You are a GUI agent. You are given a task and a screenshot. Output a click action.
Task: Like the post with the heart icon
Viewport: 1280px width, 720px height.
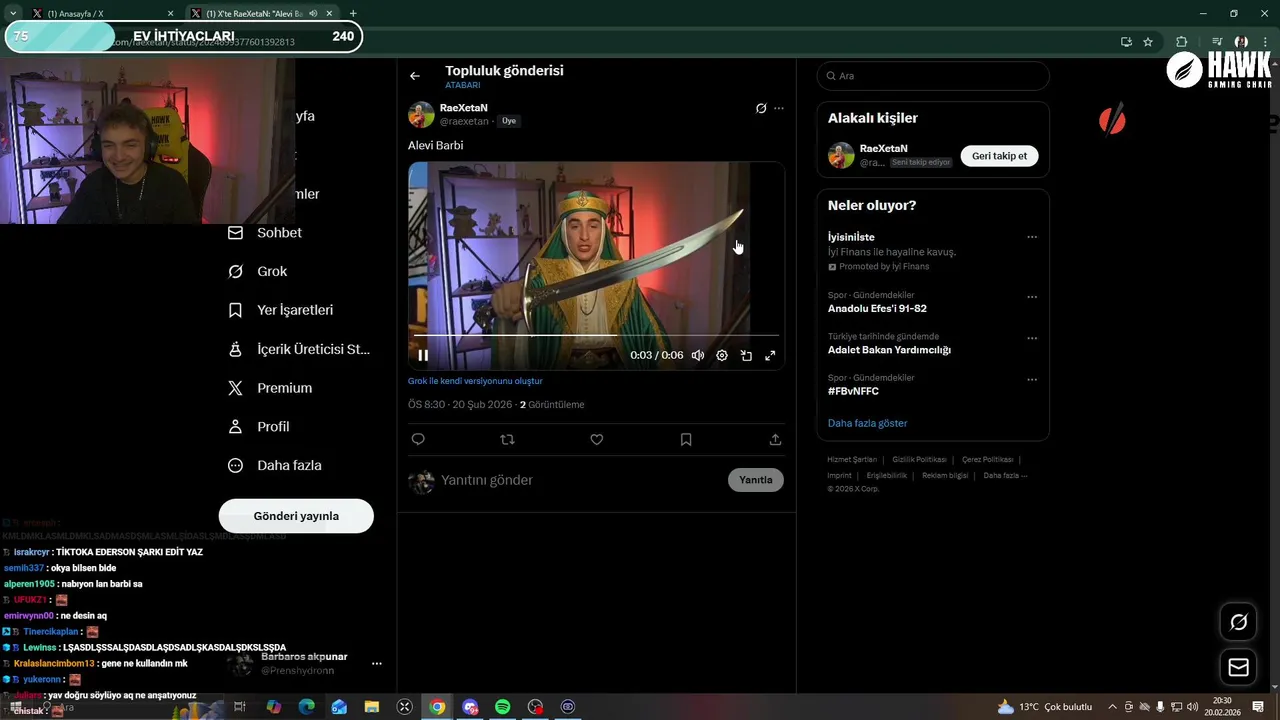[597, 439]
